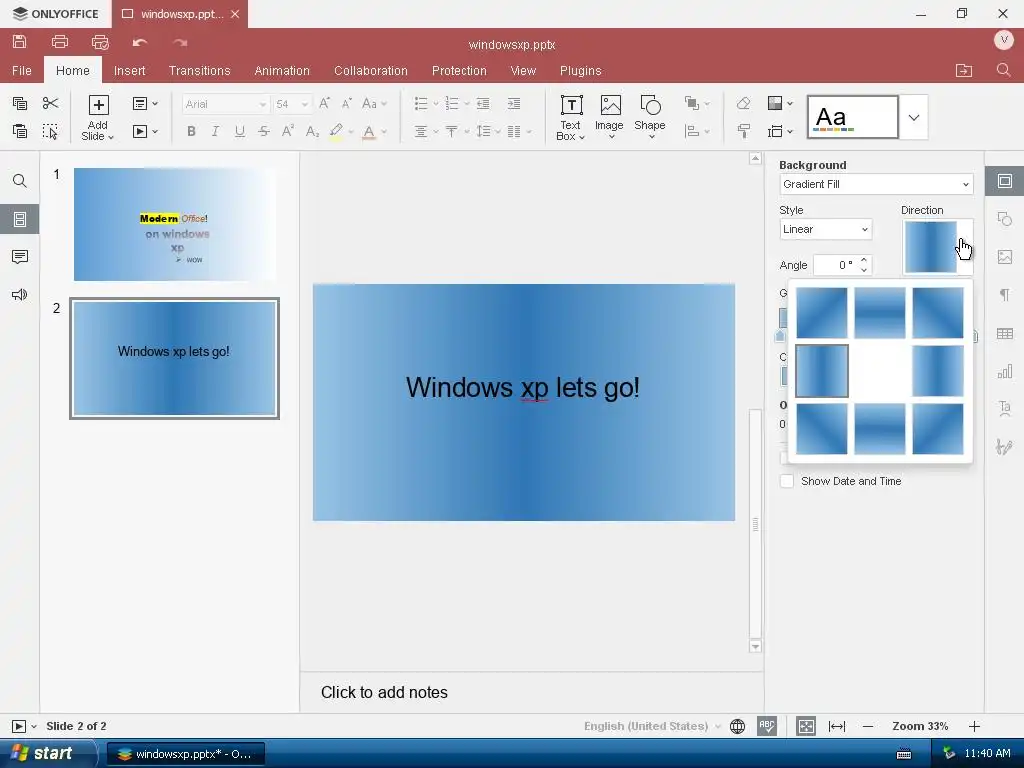Click the Copy icon

point(20,103)
